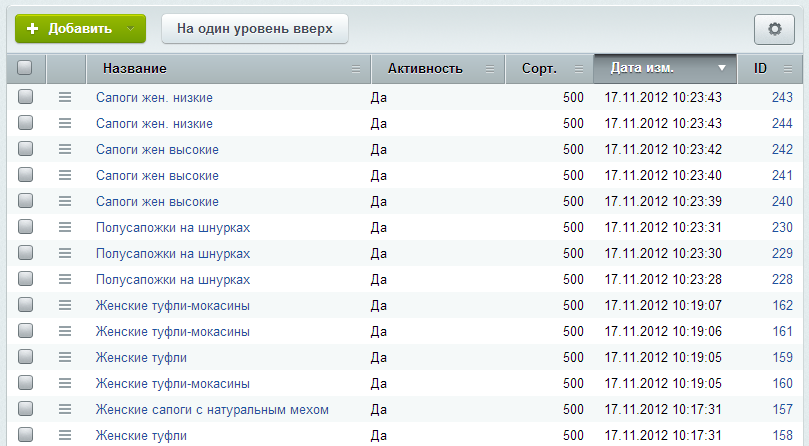This screenshot has height=446, width=809.
Task: Sort by the Сорт. column header
Action: (x=539, y=68)
